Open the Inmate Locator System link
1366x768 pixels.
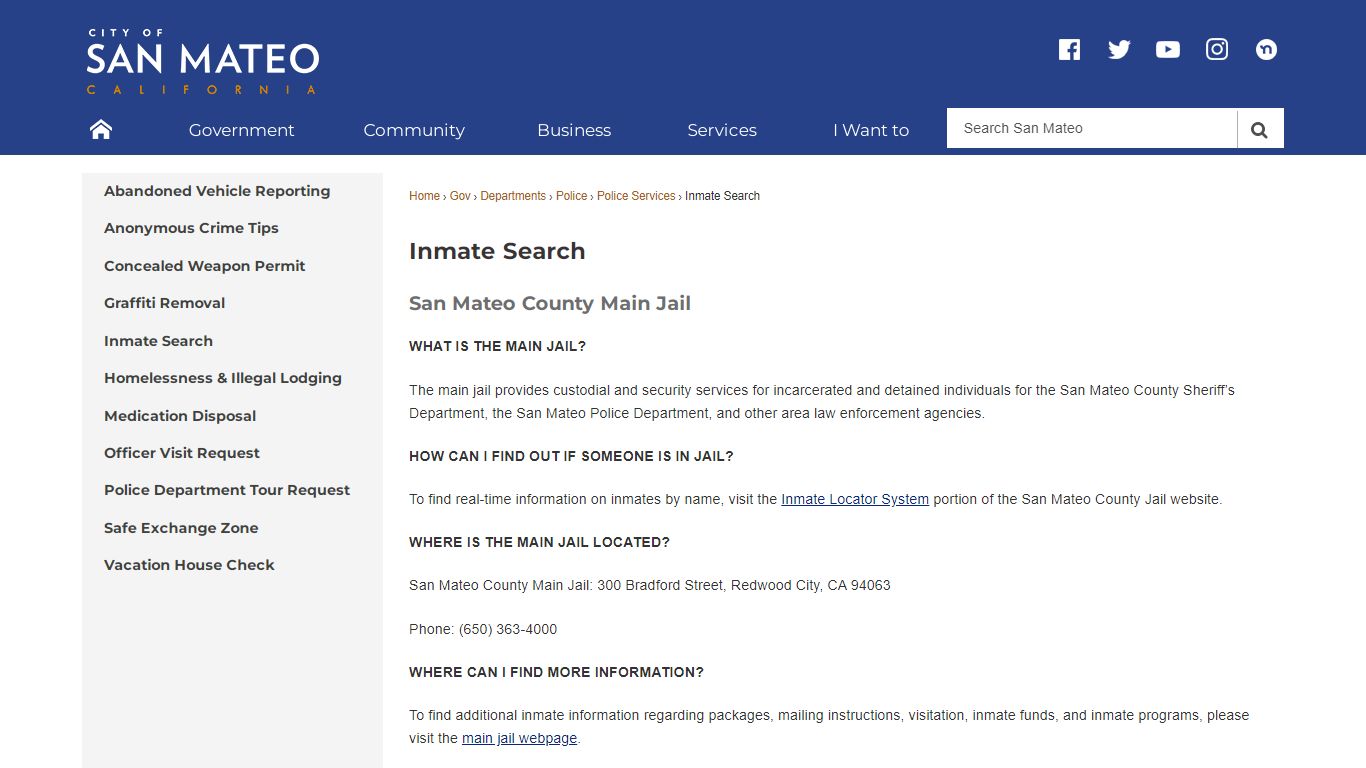click(855, 499)
